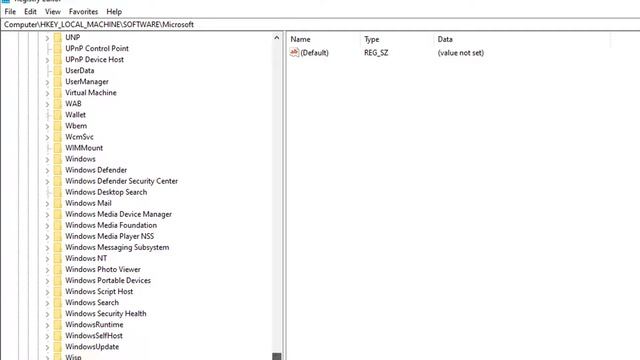Click the Windows Portable Devices folder icon

[58, 280]
